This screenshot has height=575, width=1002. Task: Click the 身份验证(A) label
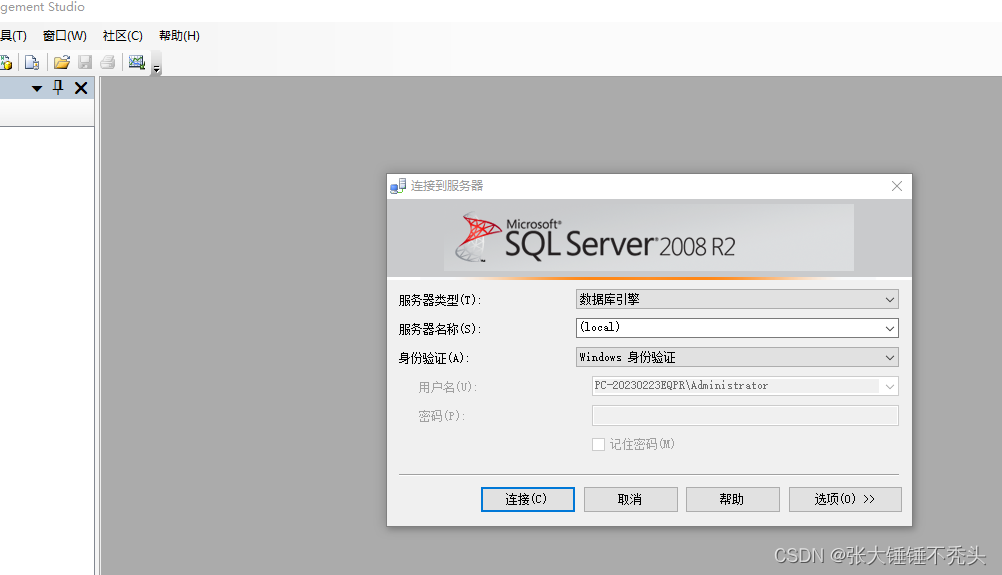(434, 358)
